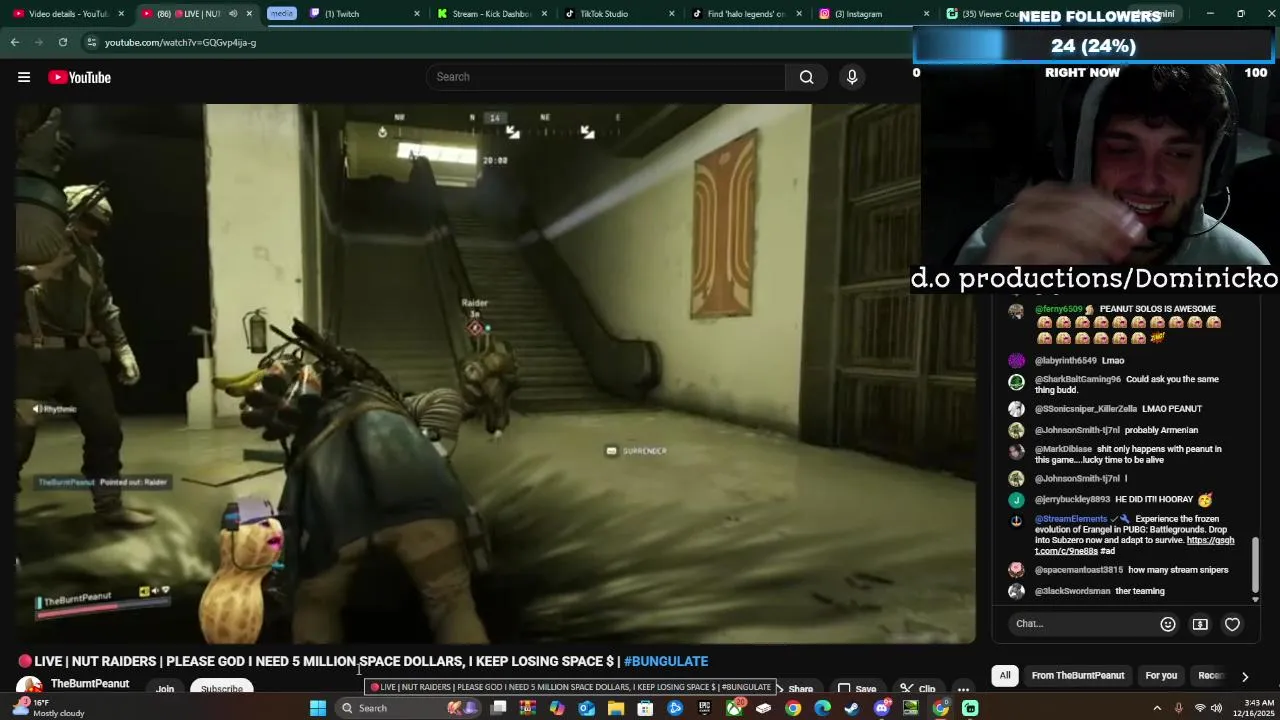Image resolution: width=1280 pixels, height=720 pixels.
Task: Start voice search with the microphone icon
Action: [852, 77]
